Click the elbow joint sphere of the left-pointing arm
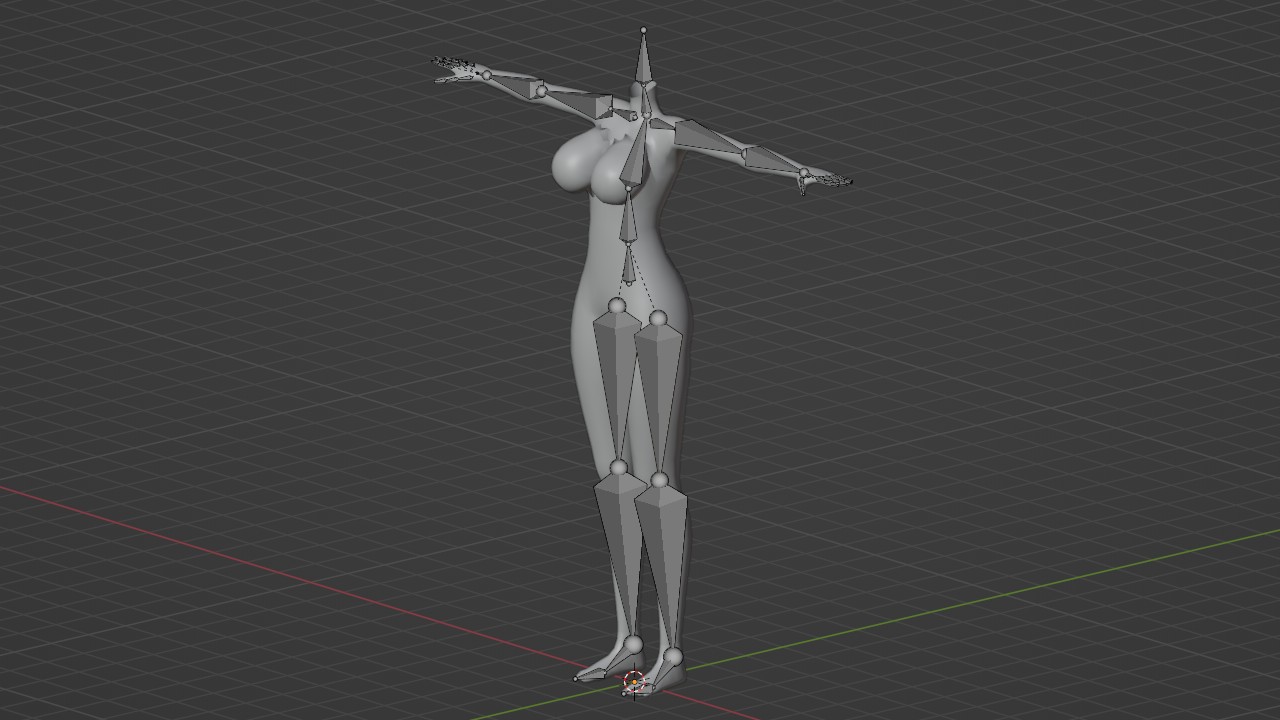 coord(541,91)
